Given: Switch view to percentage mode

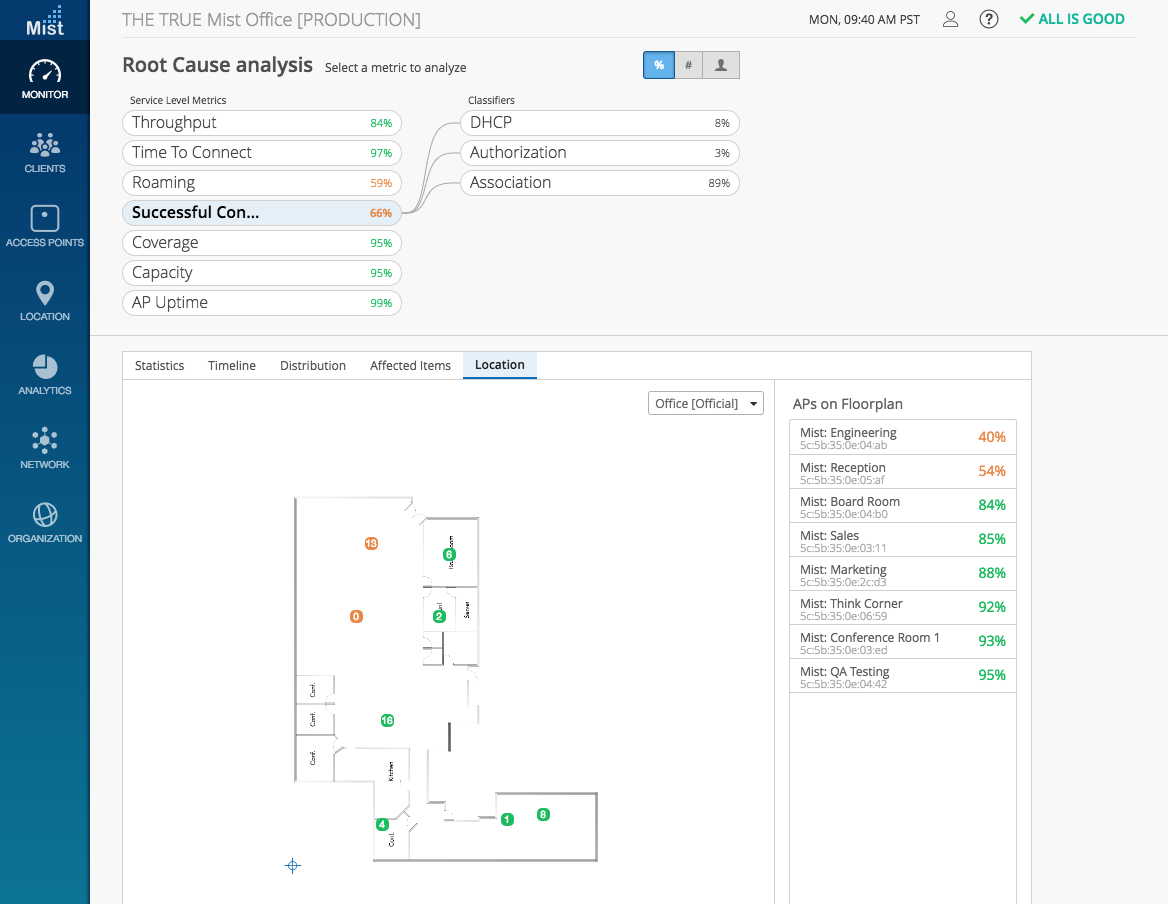Looking at the screenshot, I should [659, 65].
